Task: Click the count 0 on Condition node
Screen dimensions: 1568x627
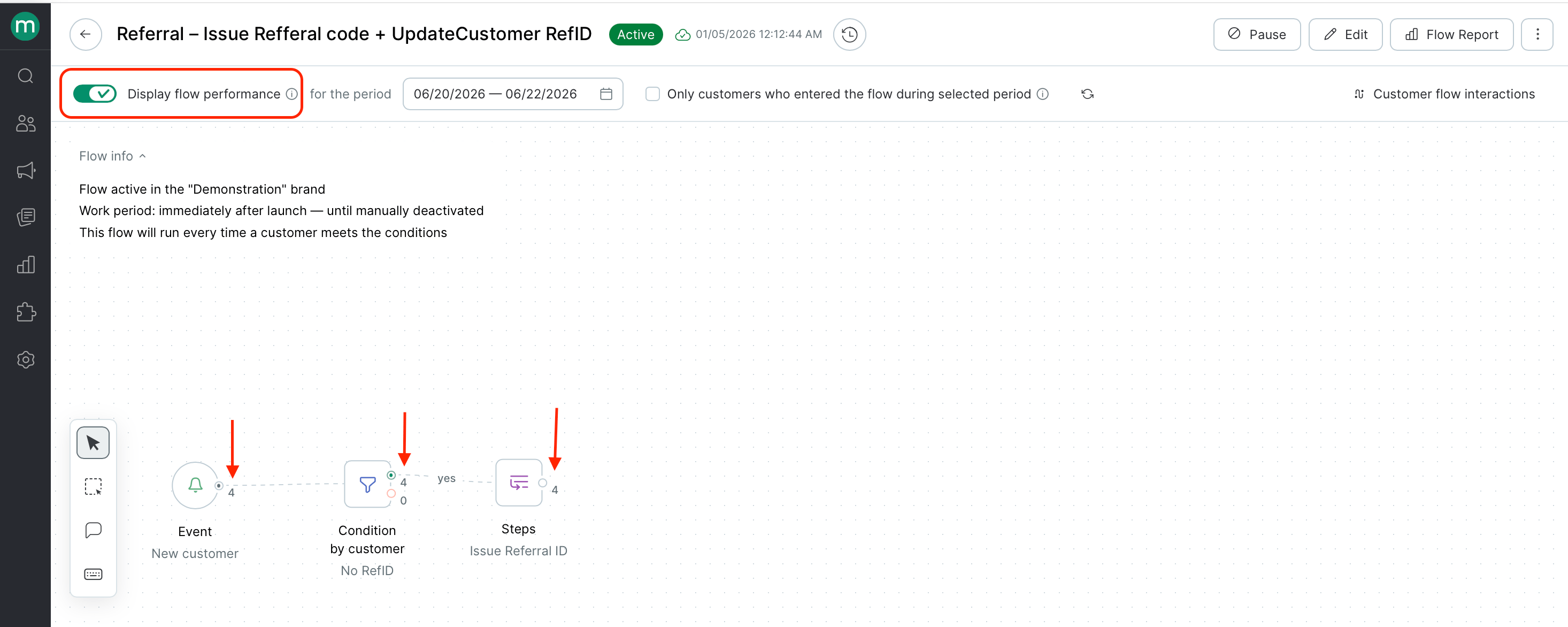Action: 404,500
